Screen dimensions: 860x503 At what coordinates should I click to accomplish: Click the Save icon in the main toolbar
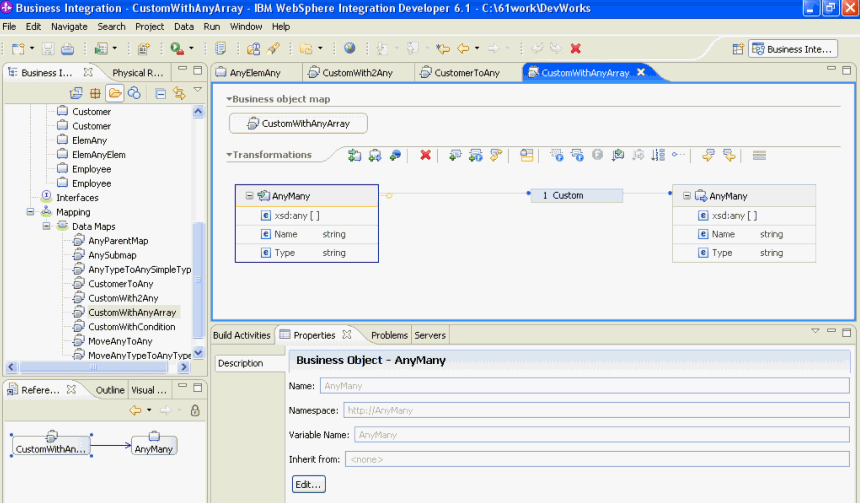[x=48, y=49]
